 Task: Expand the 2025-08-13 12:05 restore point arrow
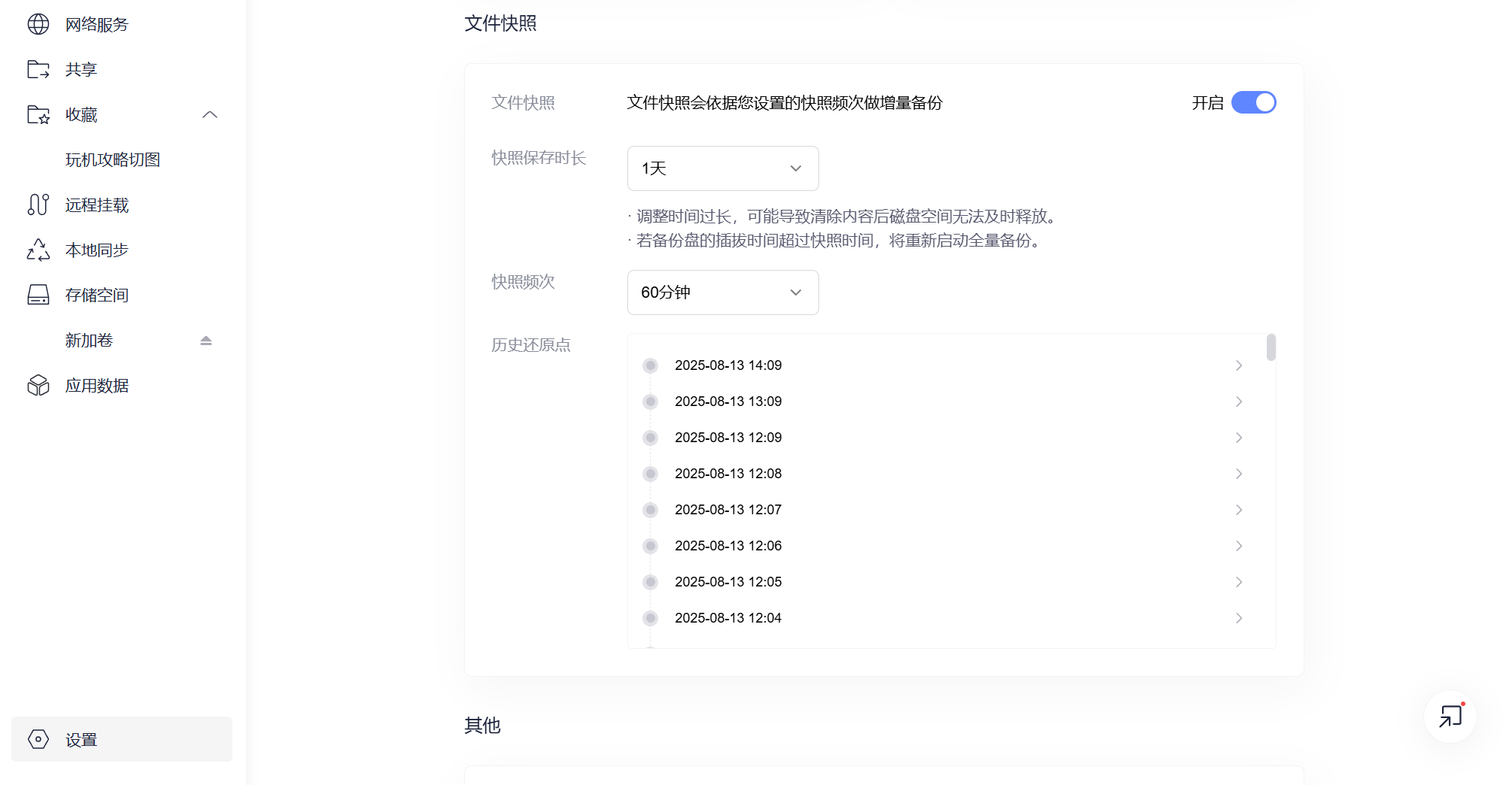(1239, 582)
